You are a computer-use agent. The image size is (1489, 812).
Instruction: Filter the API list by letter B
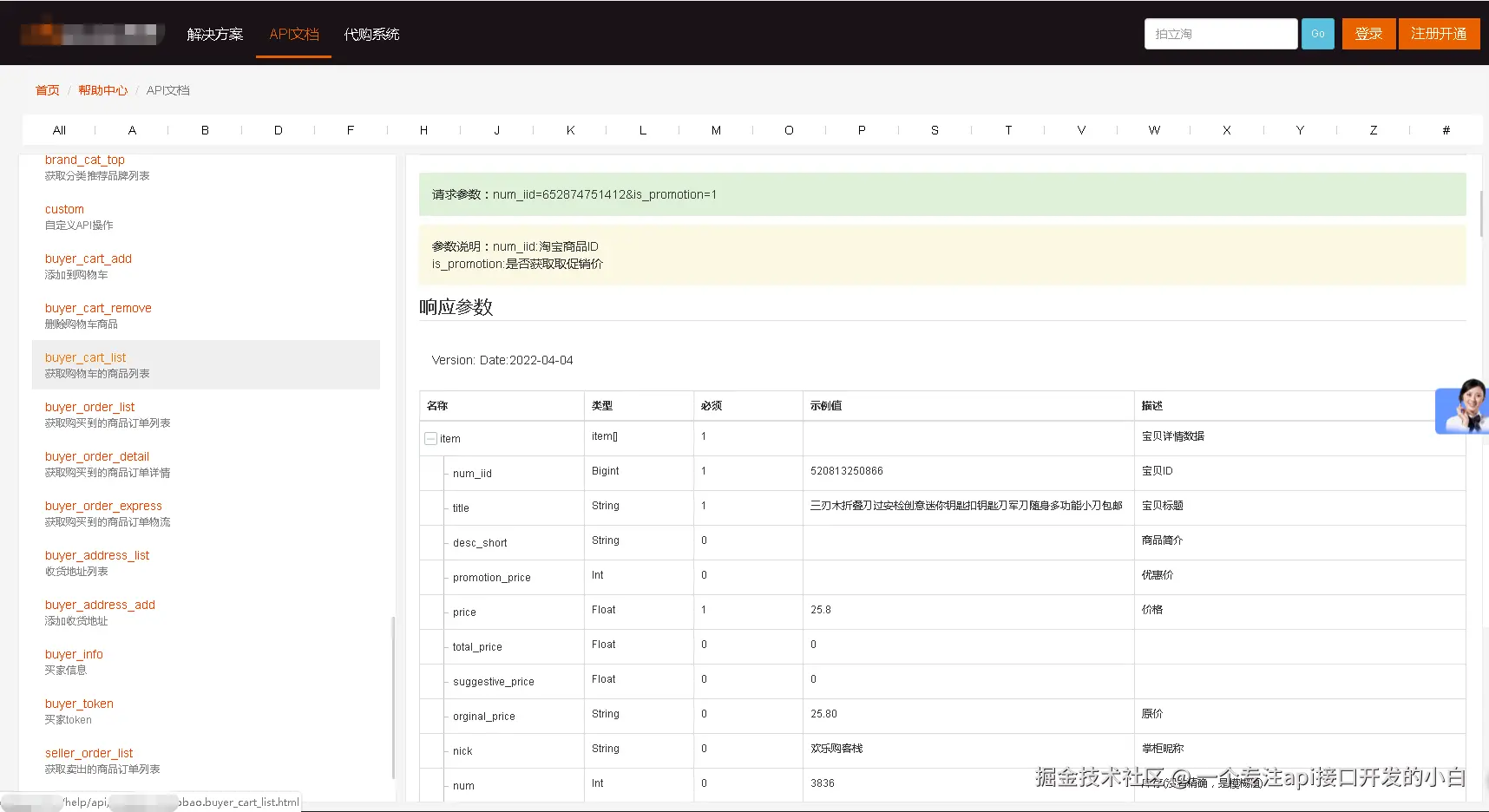click(205, 130)
